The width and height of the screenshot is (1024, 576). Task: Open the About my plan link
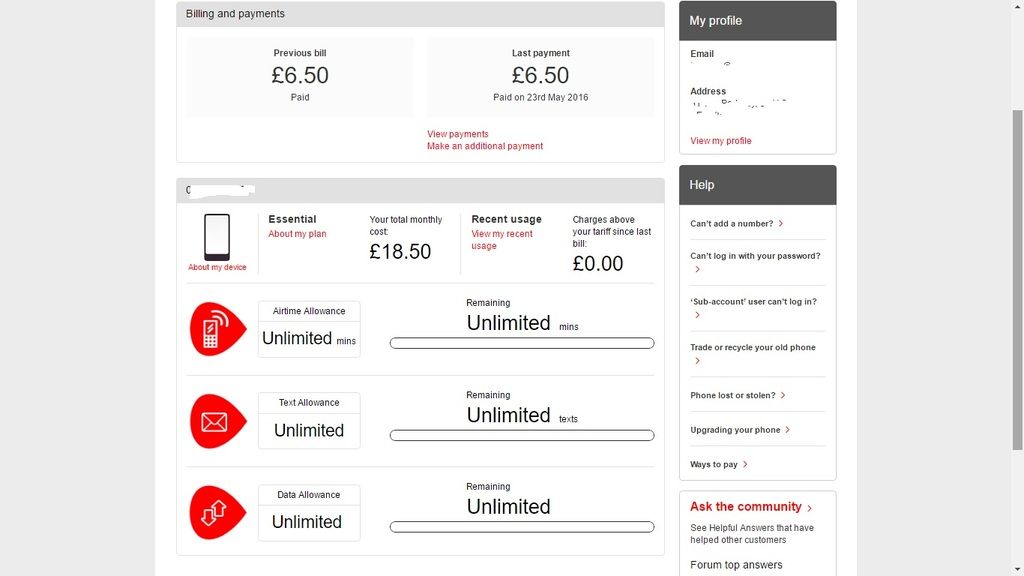pyautogui.click(x=297, y=234)
